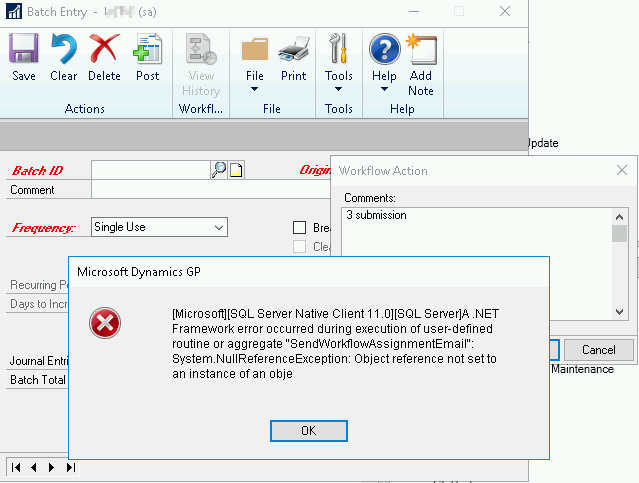Click the Batch Total label

tap(37, 380)
